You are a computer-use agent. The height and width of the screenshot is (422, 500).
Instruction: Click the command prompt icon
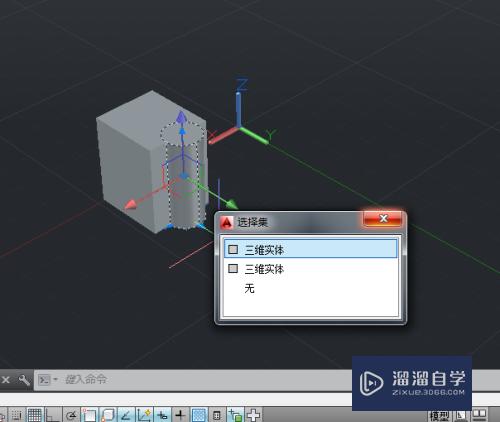pyautogui.click(x=44, y=380)
